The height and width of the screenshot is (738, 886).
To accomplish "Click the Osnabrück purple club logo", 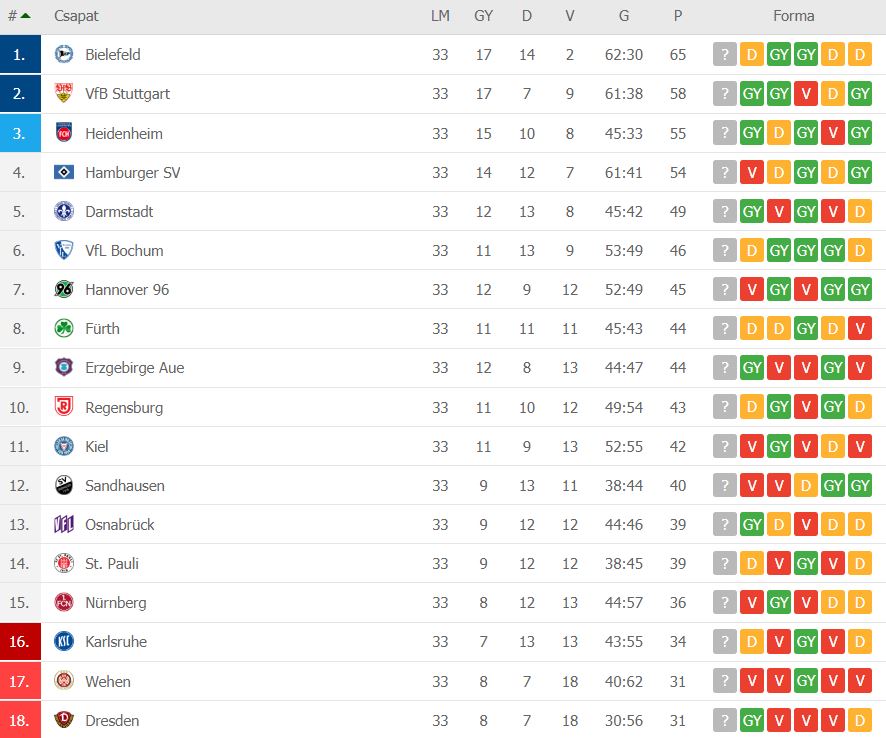I will (64, 525).
